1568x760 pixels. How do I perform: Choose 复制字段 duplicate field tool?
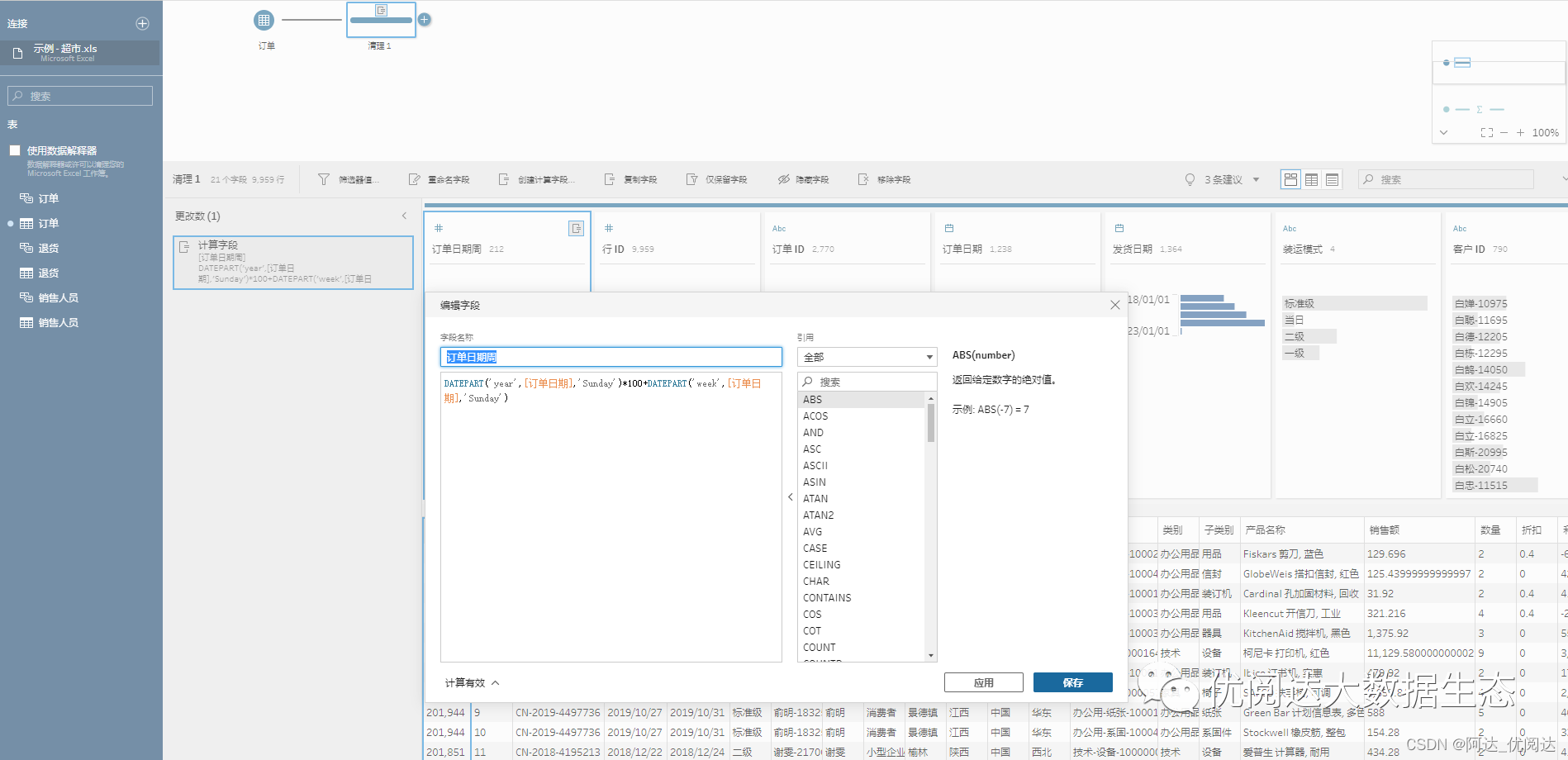point(630,179)
